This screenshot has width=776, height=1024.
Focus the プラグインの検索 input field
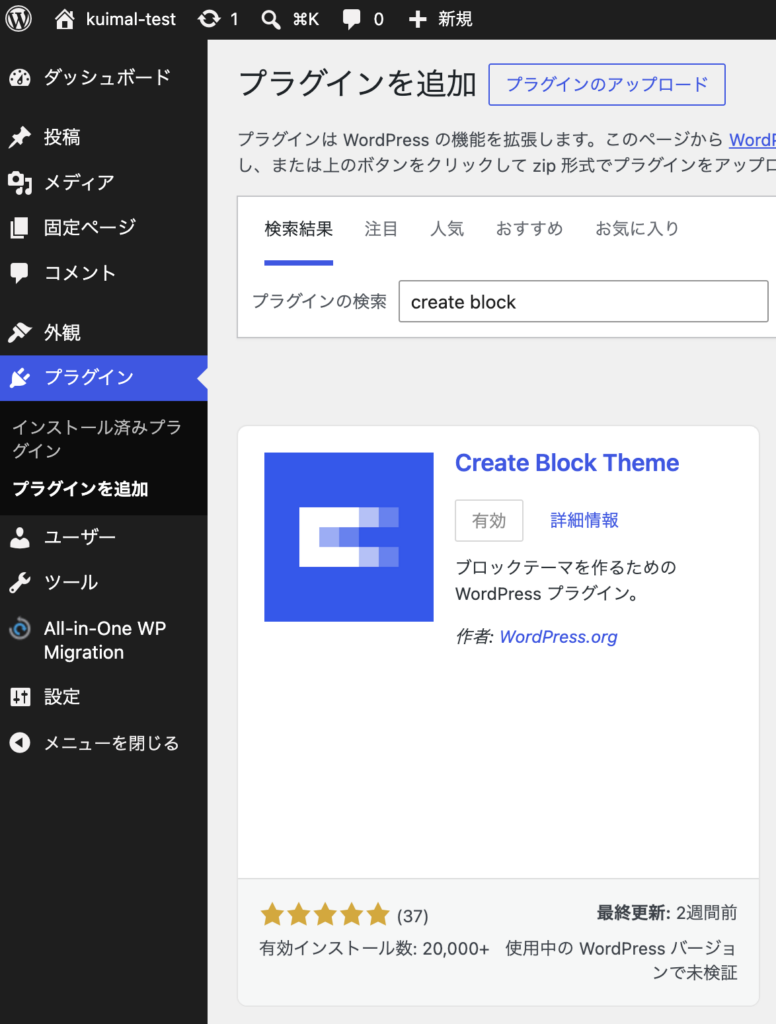(x=583, y=301)
